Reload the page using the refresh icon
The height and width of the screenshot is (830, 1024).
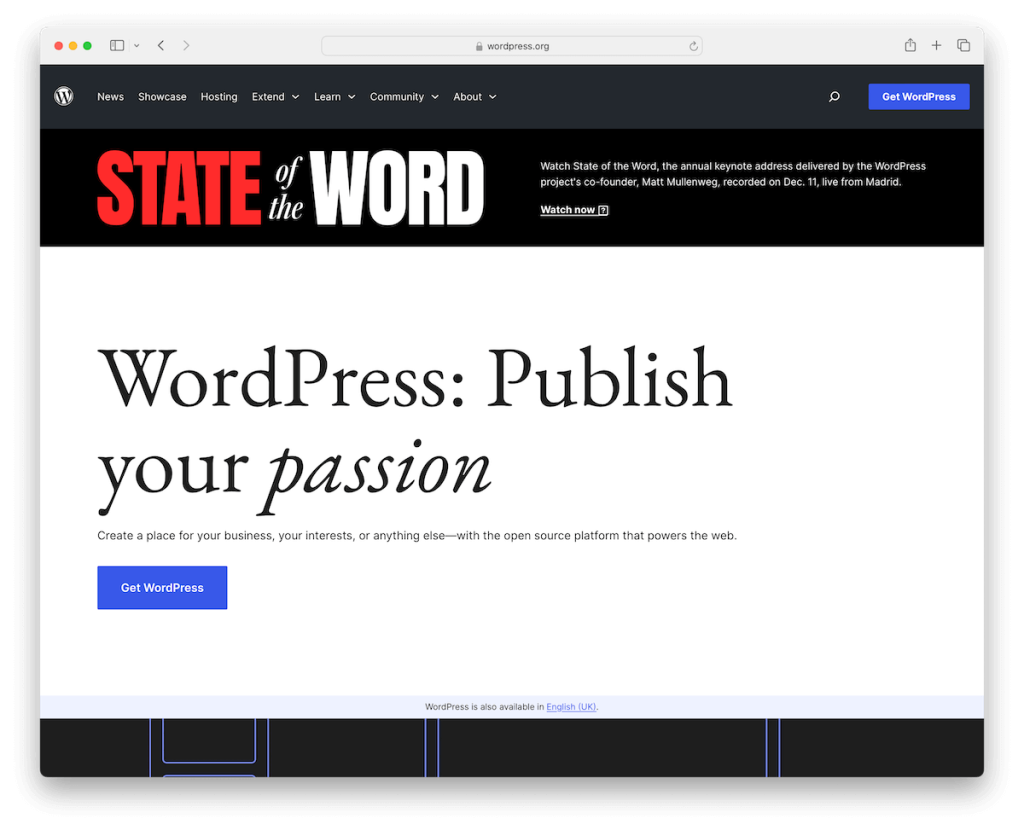pyautogui.click(x=693, y=46)
